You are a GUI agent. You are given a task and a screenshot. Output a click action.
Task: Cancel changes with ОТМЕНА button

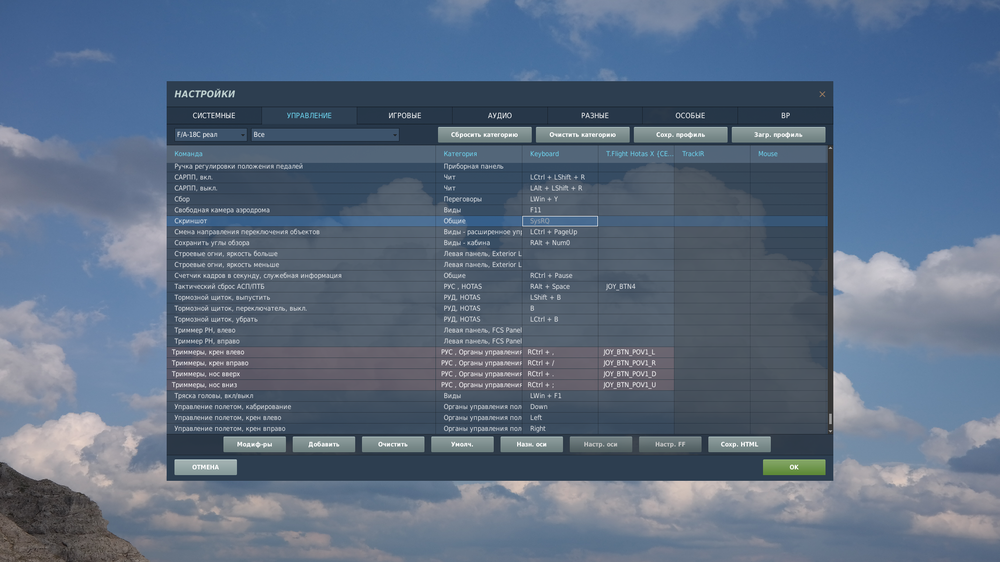(x=205, y=467)
